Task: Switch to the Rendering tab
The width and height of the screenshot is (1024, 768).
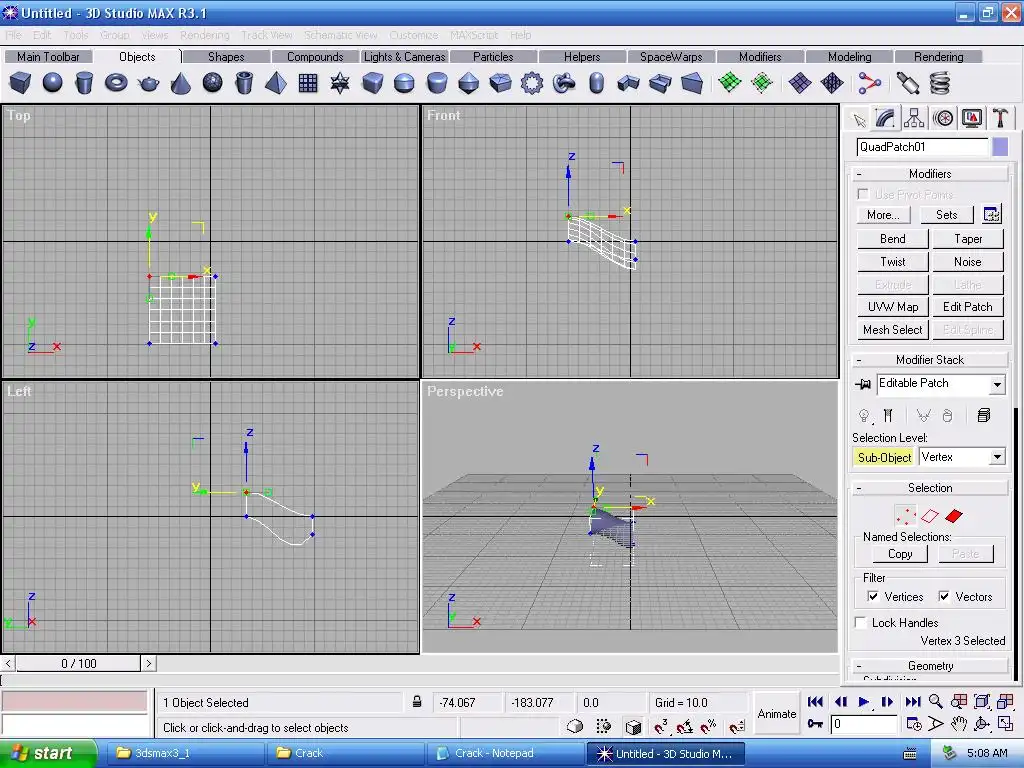Action: pos(938,57)
